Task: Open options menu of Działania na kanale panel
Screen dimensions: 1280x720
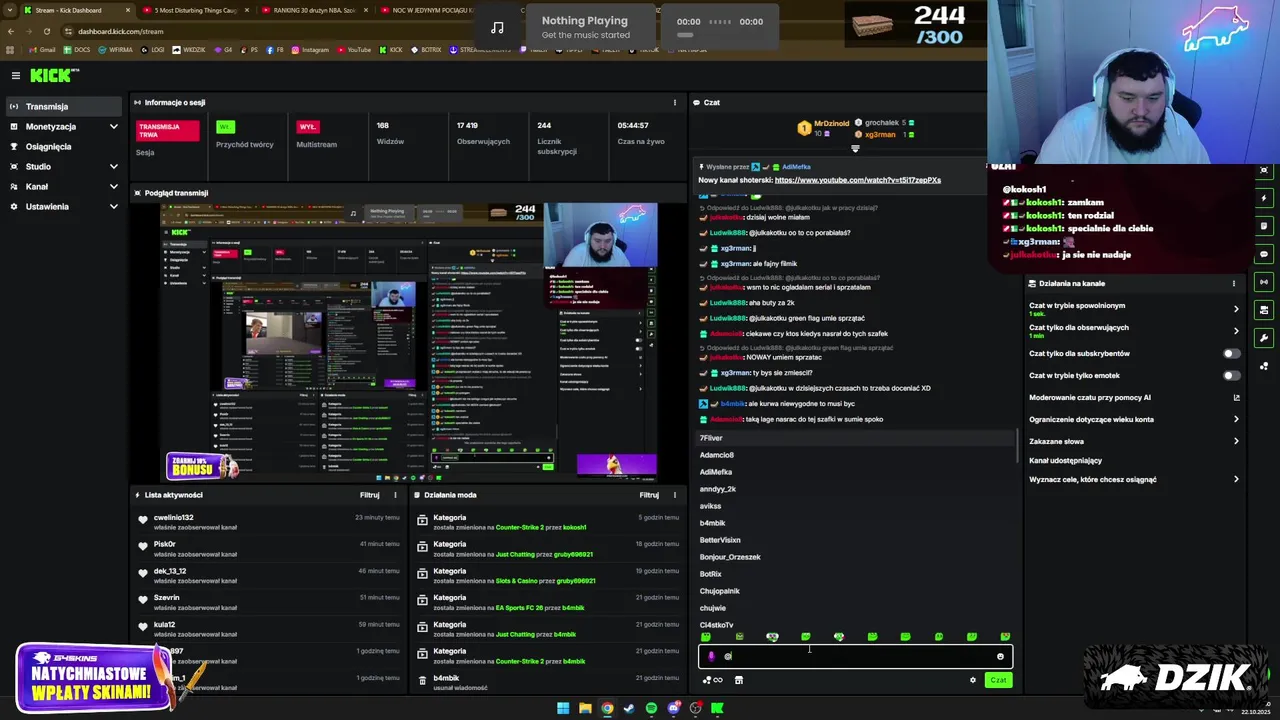Action: (x=1233, y=283)
